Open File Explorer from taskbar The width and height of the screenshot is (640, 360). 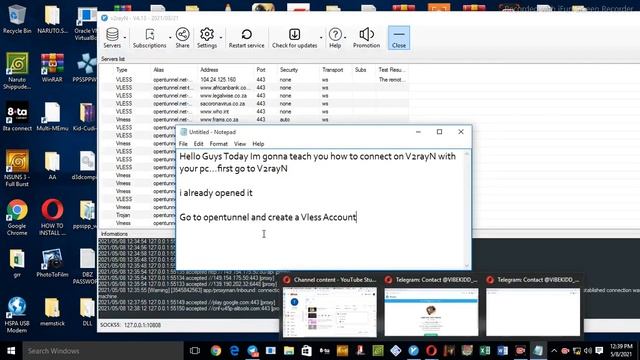point(289,351)
